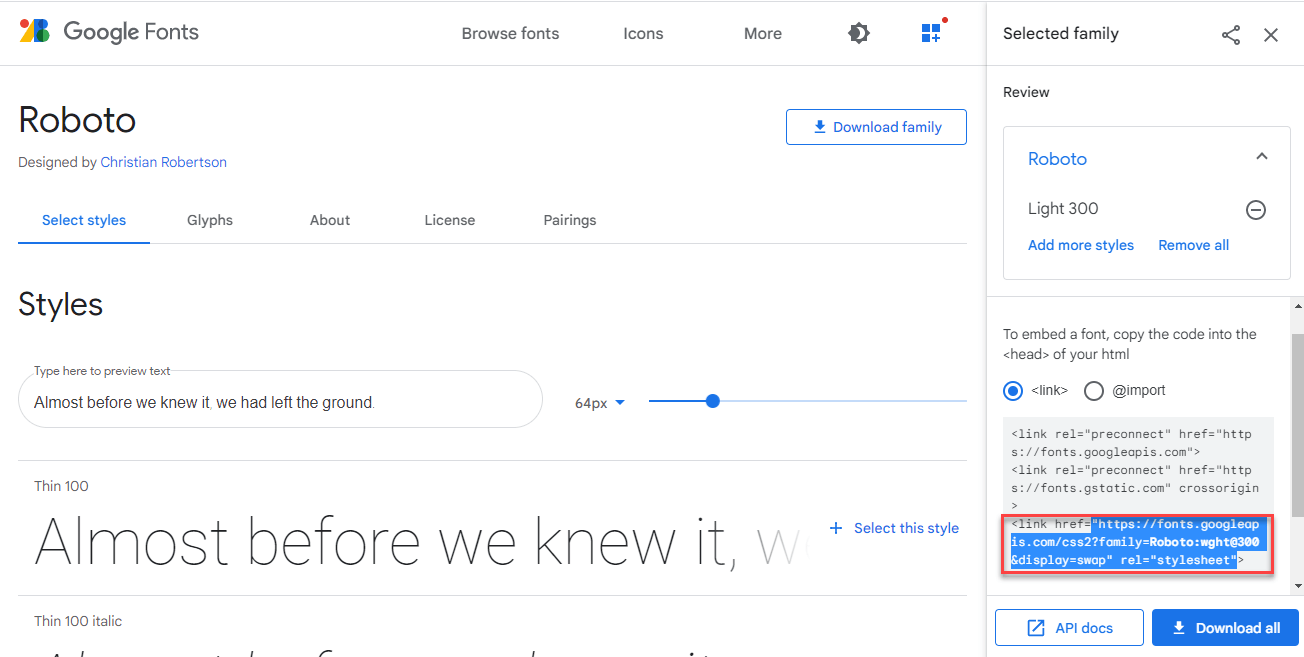Screen dimensions: 1304x657
Task: Click the Roboto family name in Review
Action: pos(1057,159)
